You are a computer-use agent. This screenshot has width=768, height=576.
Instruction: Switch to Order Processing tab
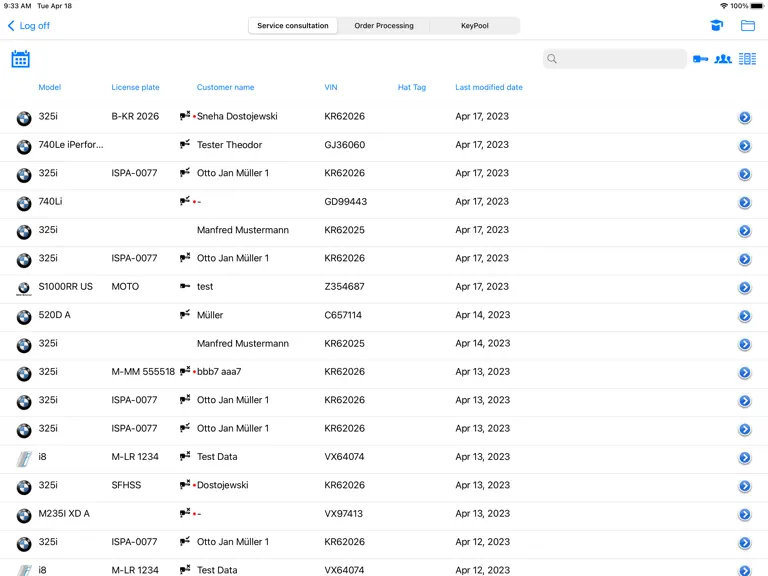[384, 25]
